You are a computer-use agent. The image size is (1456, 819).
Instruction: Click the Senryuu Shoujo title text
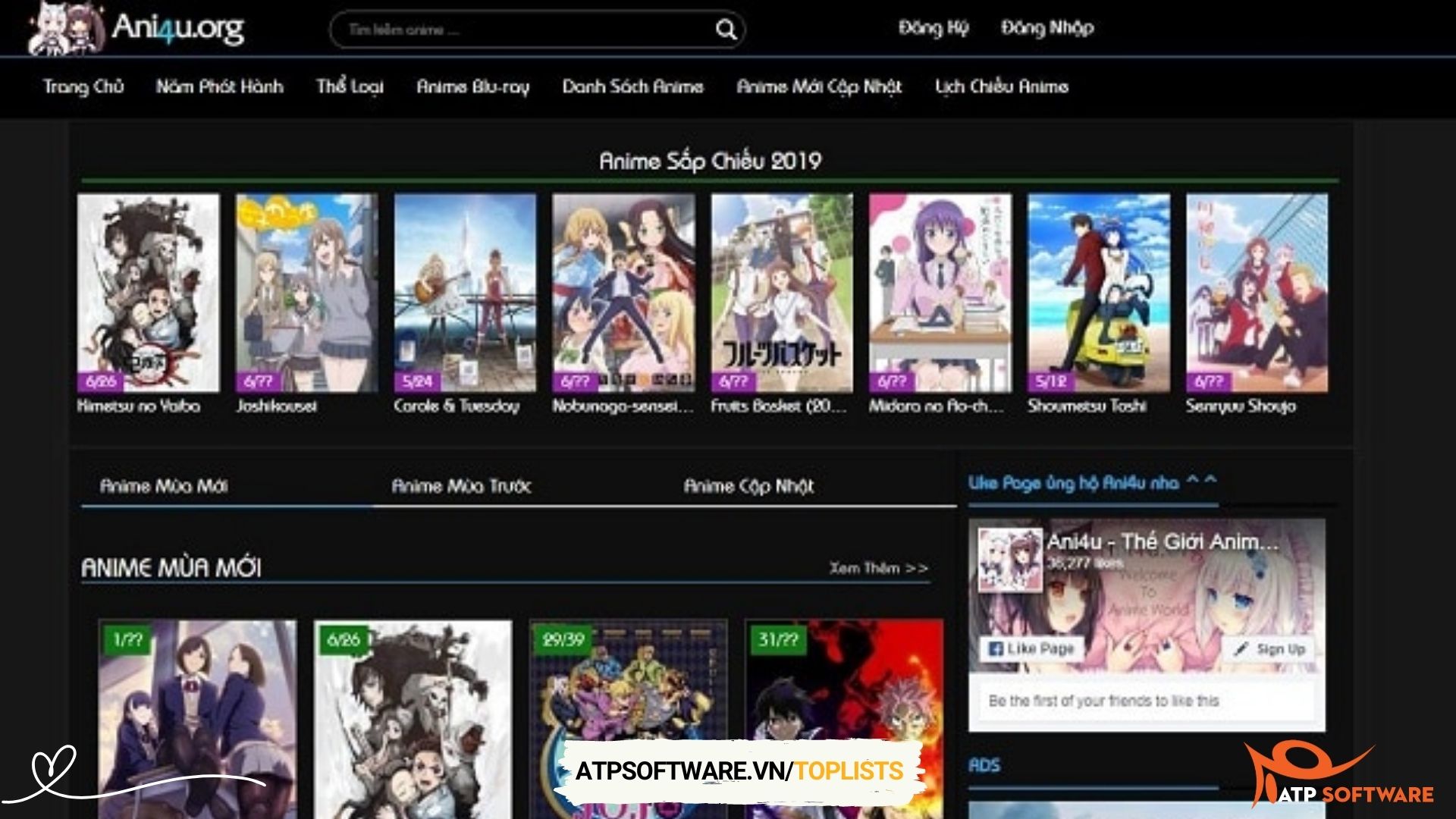tap(1241, 406)
